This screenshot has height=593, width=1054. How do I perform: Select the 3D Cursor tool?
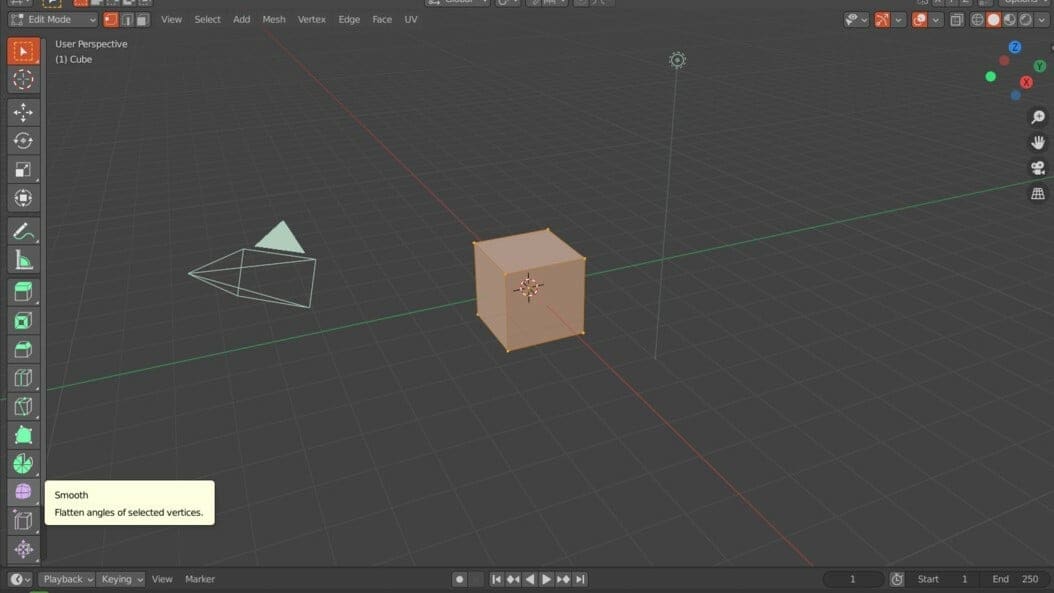point(23,80)
